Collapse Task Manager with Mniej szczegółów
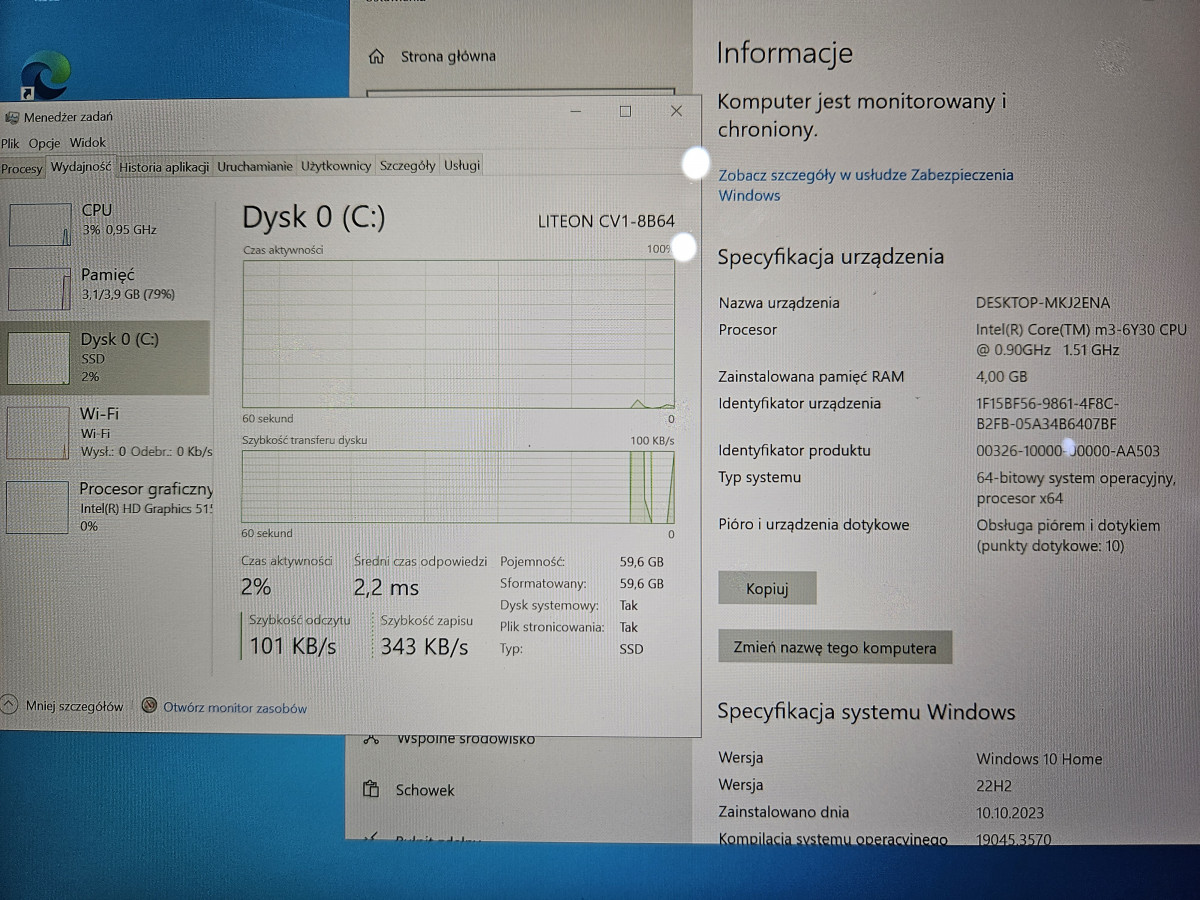Image resolution: width=1200 pixels, height=900 pixels. coord(63,706)
